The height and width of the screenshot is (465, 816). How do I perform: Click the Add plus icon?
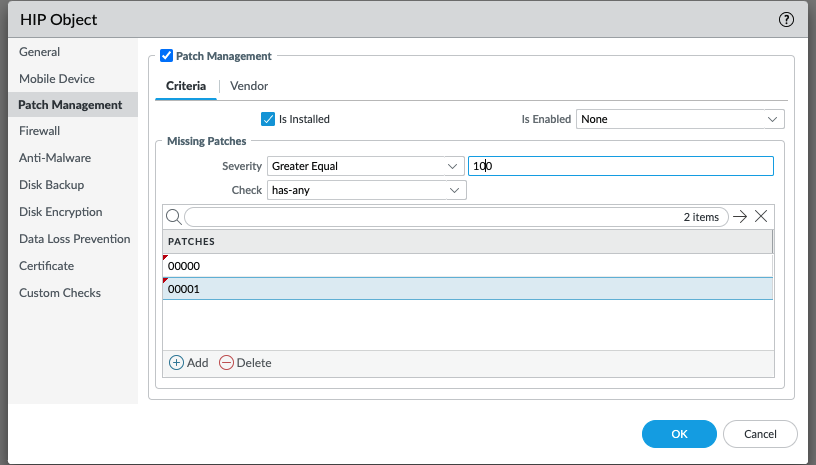[176, 363]
